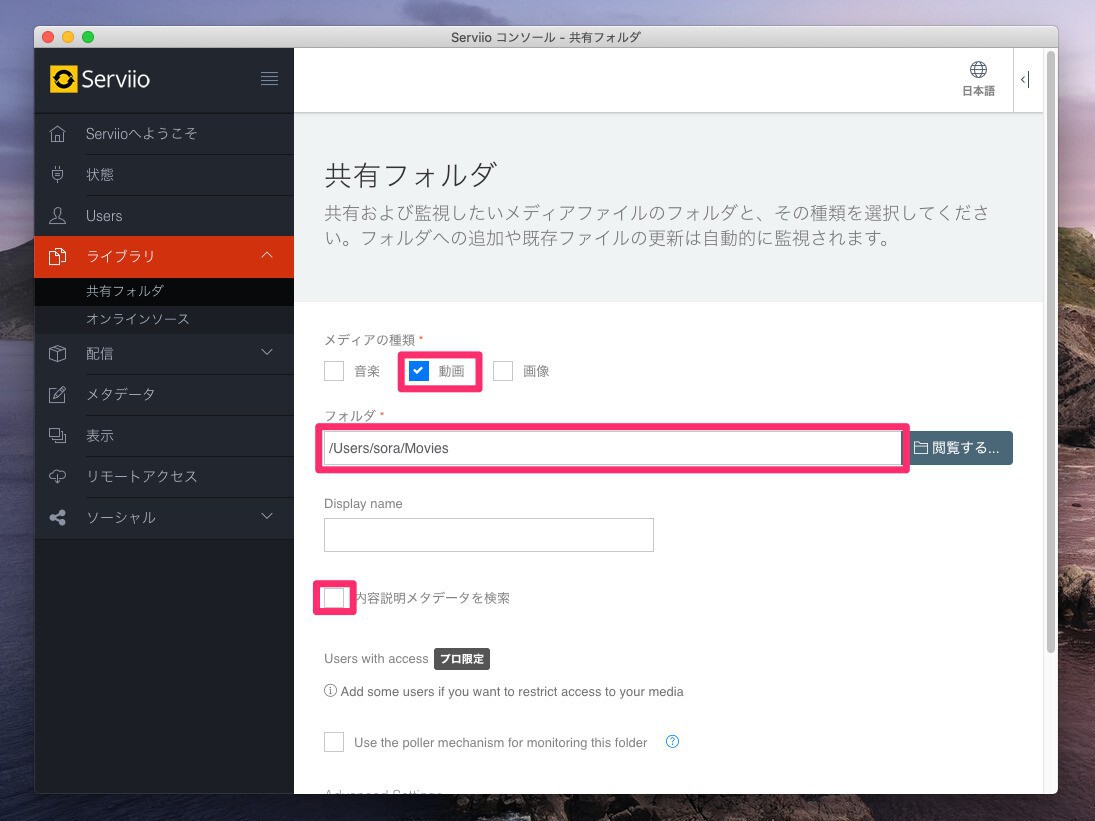Viewport: 1095px width, 821px height.
Task: Select 共有フォルダ submenu item
Action: pyautogui.click(x=164, y=291)
